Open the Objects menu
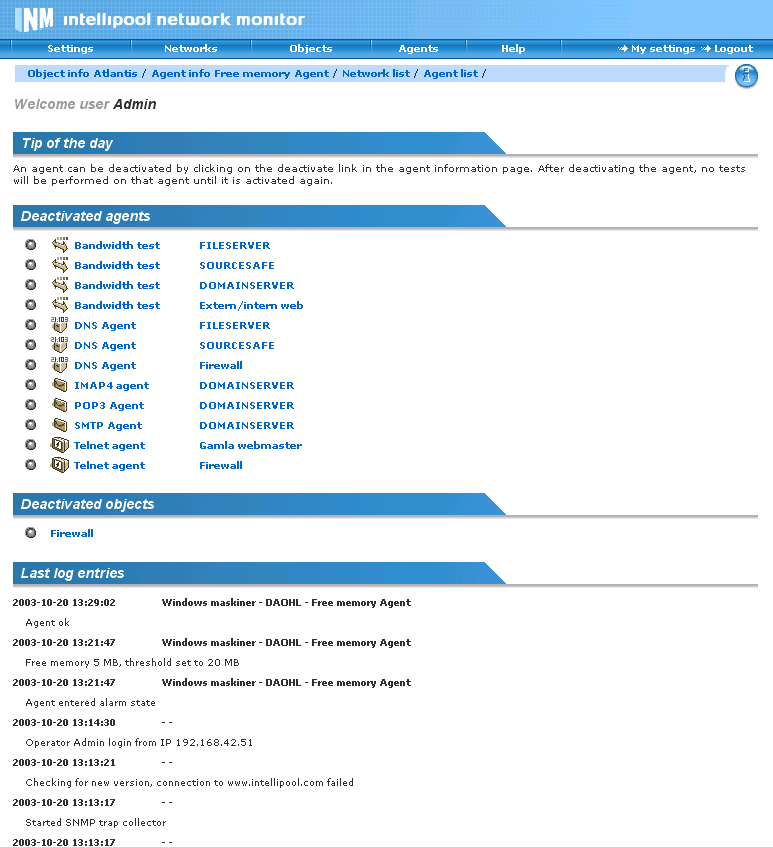This screenshot has height=848, width=773. 310,48
